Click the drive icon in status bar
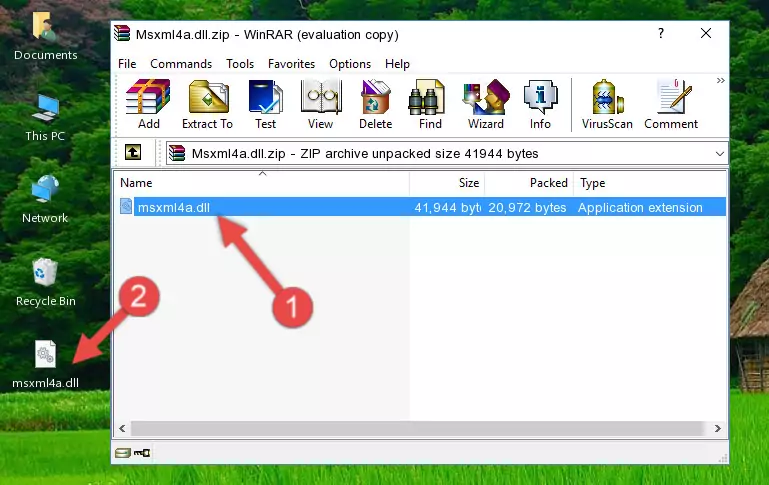This screenshot has height=485, width=769. (123, 453)
